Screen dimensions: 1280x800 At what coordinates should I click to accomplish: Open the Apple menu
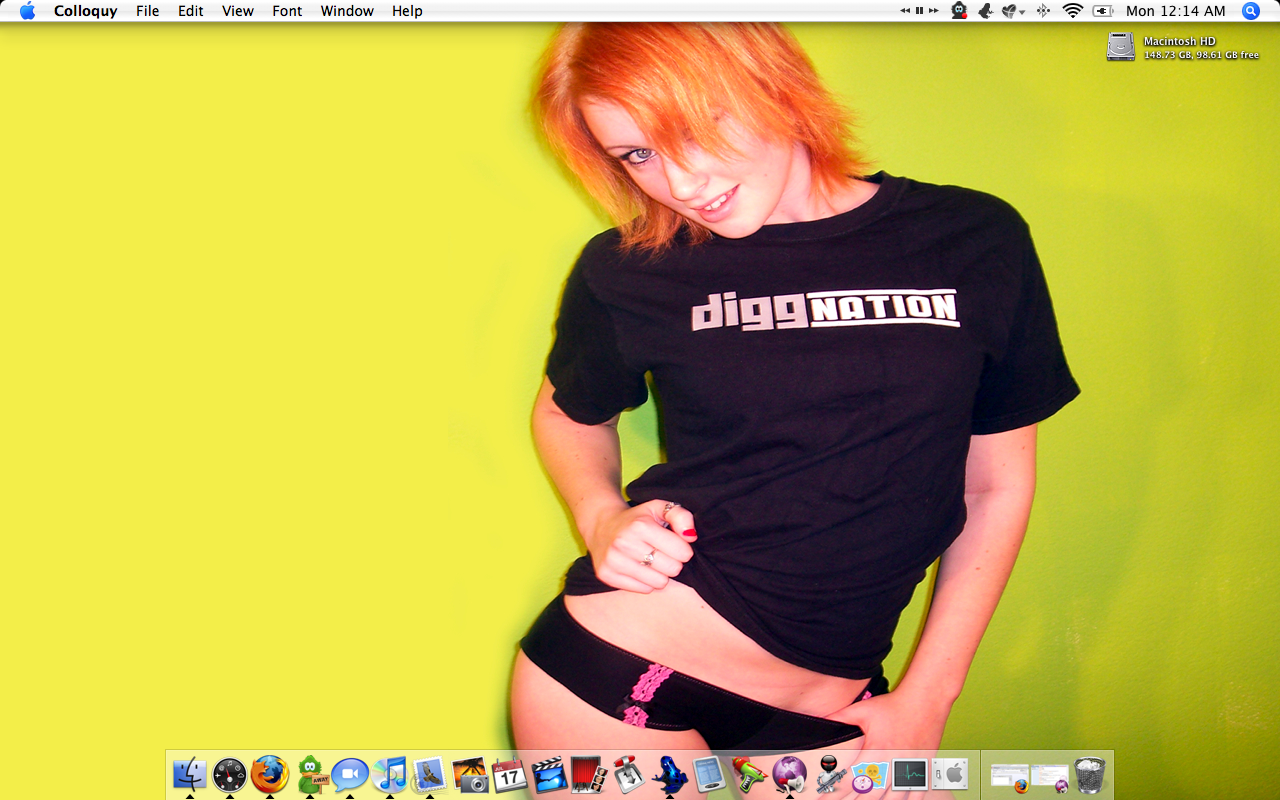(27, 11)
